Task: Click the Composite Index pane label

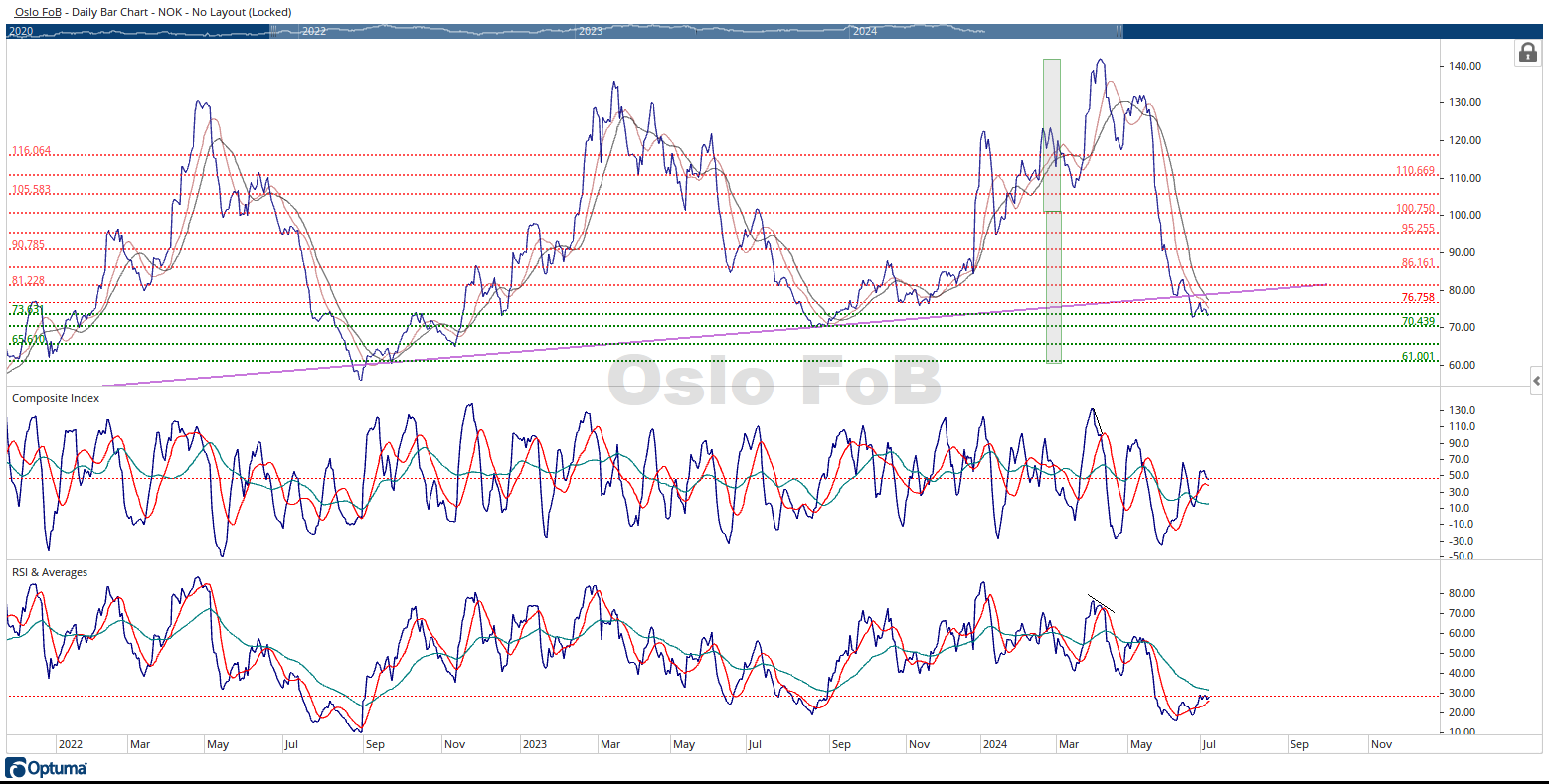Action: [56, 398]
